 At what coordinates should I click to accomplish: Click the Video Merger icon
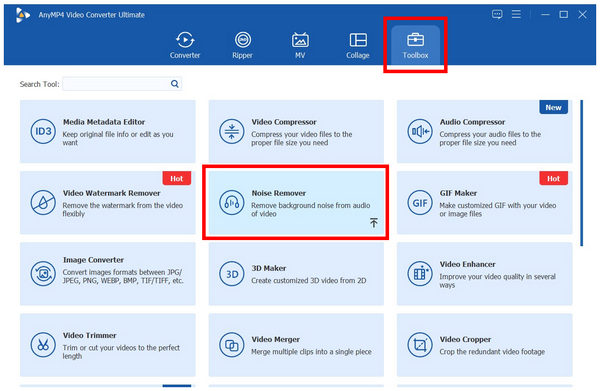232,345
